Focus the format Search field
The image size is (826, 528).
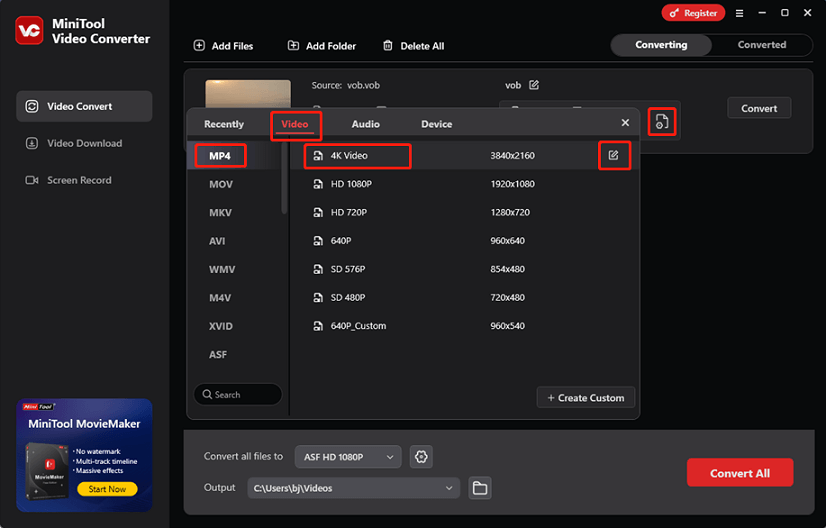[x=238, y=394]
